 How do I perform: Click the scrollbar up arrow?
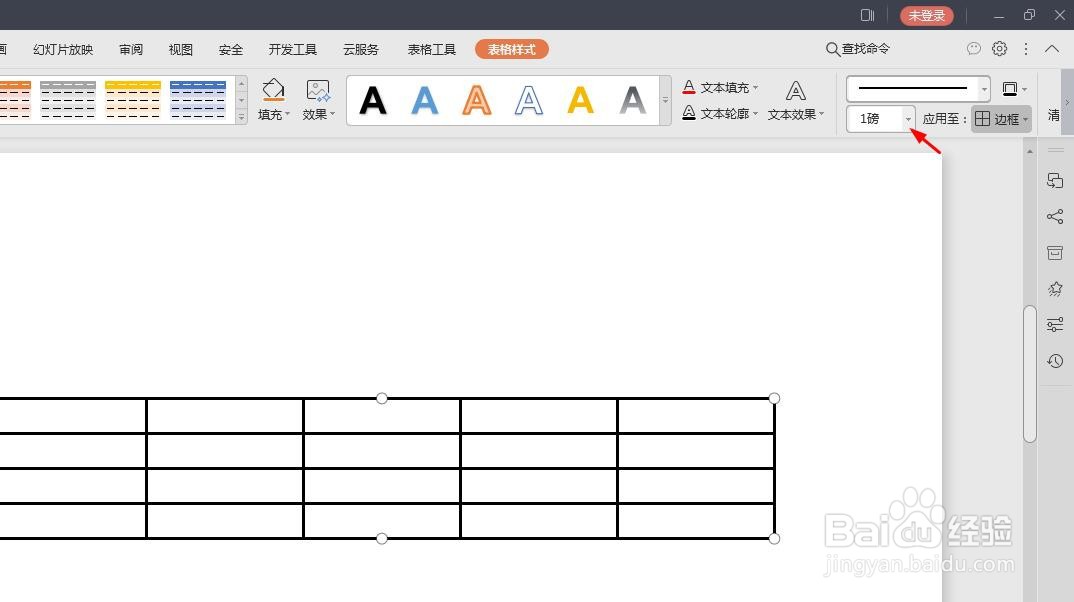point(1029,151)
